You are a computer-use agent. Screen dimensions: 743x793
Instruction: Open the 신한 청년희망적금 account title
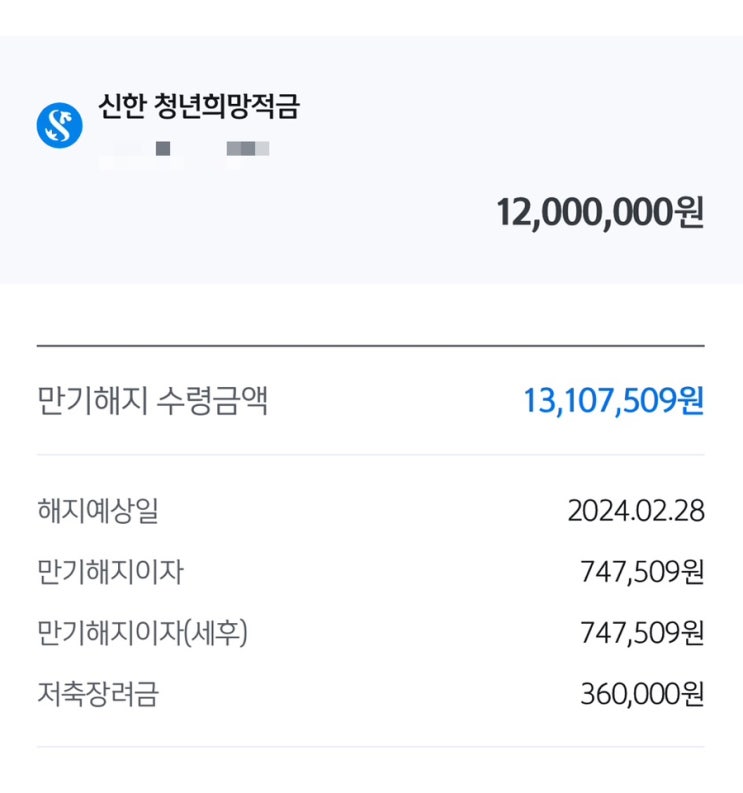pyautogui.click(x=198, y=107)
